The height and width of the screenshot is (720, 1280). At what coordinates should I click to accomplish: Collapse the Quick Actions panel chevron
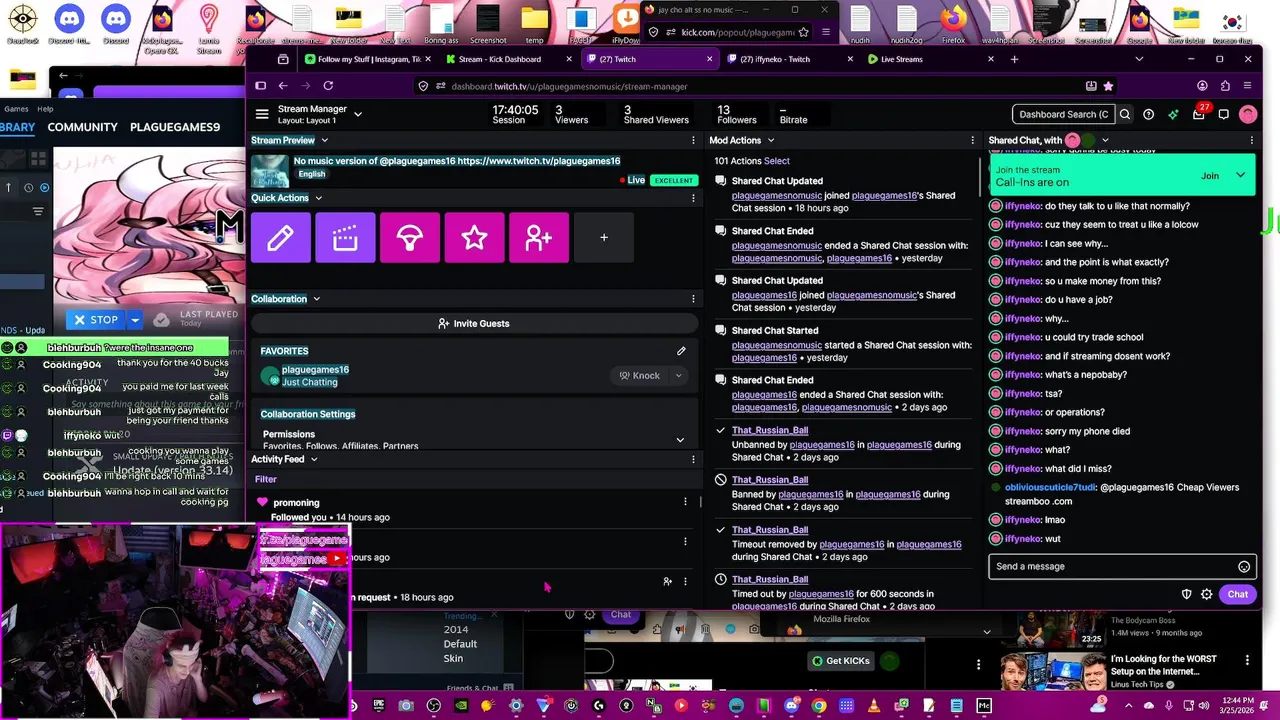[318, 198]
